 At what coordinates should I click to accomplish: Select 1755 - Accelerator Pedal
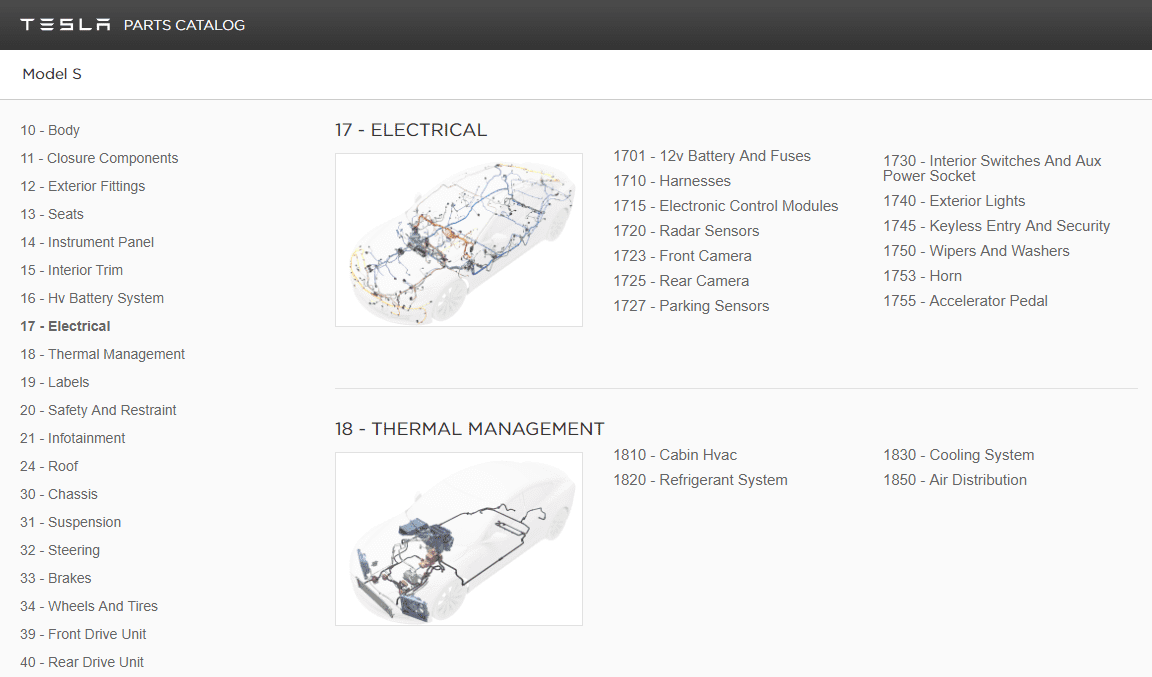(965, 301)
